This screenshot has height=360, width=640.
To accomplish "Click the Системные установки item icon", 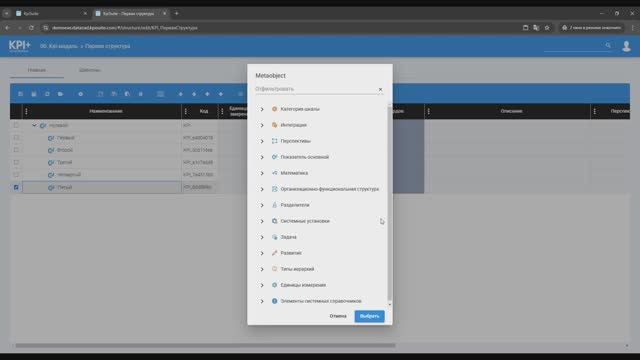I will 274,221.
